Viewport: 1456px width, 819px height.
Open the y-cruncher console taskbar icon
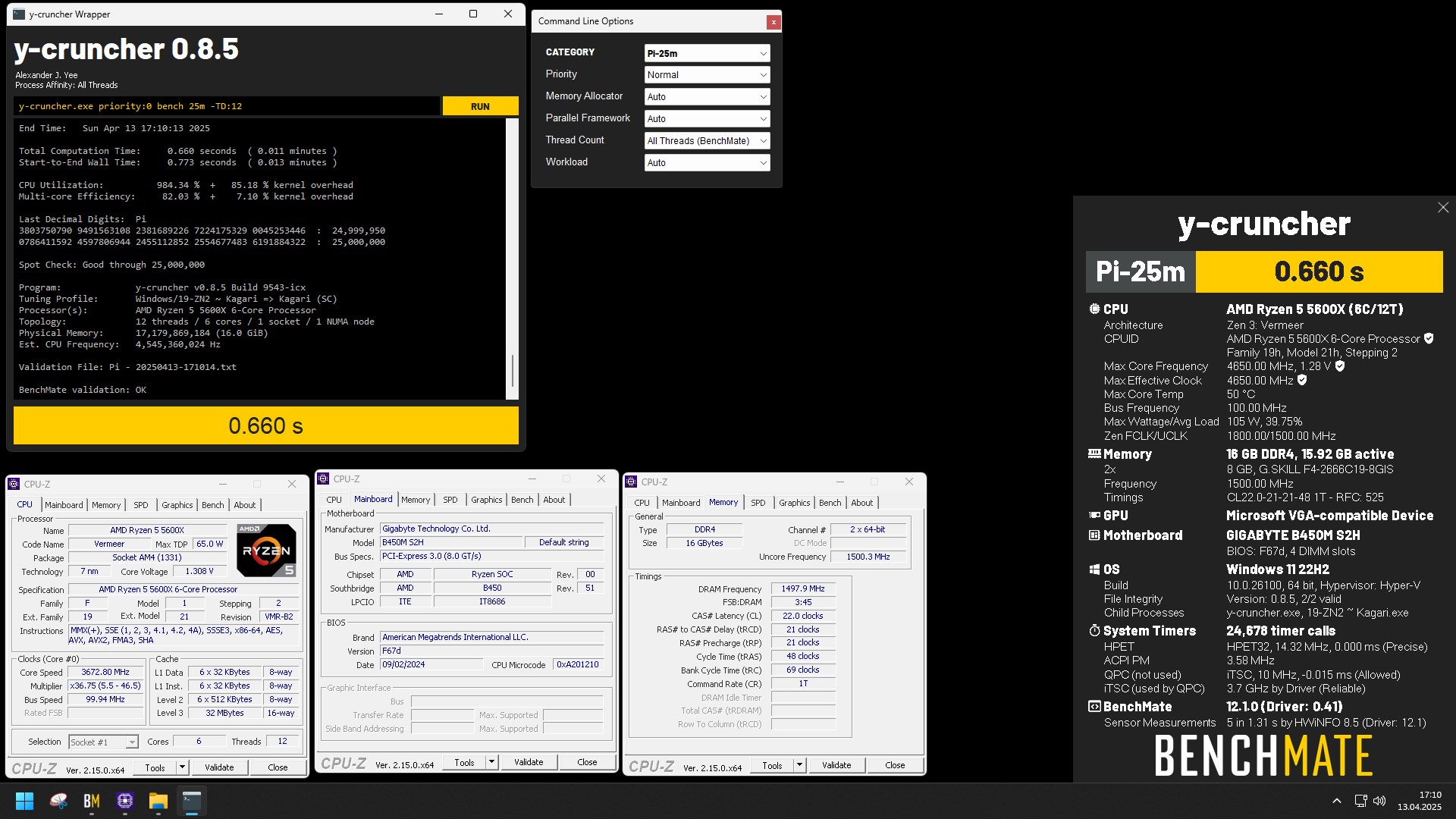pyautogui.click(x=192, y=801)
